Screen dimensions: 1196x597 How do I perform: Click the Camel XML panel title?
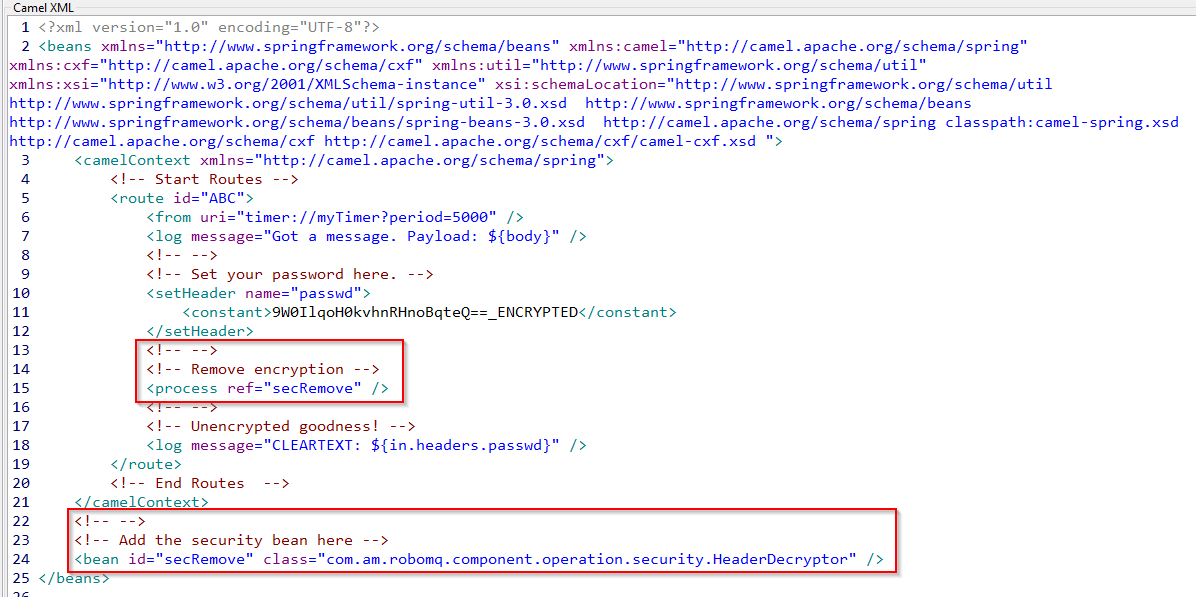pyautogui.click(x=43, y=8)
